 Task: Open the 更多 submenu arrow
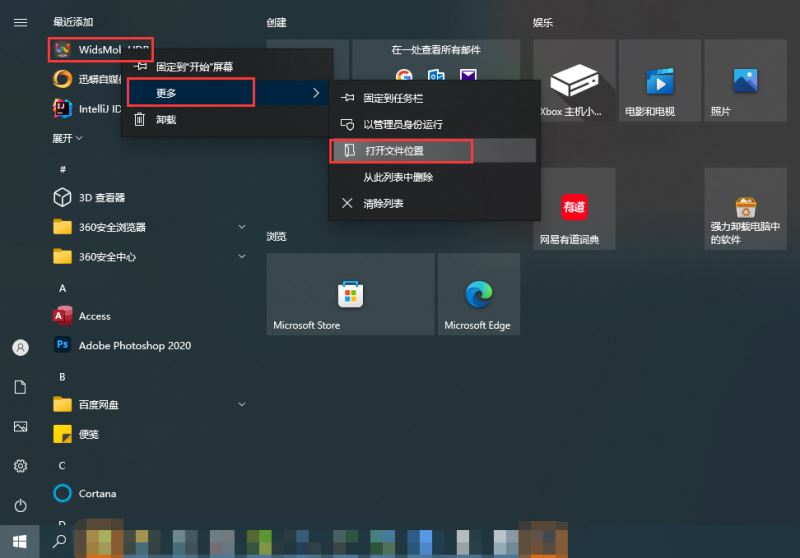[x=316, y=93]
